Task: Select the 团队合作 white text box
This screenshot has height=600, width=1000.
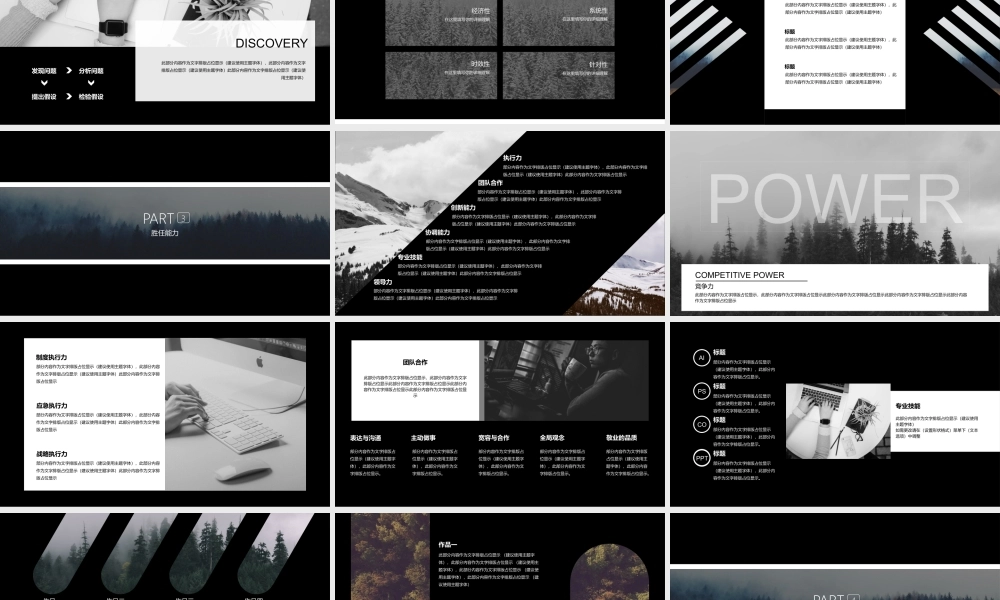Action: (x=416, y=380)
